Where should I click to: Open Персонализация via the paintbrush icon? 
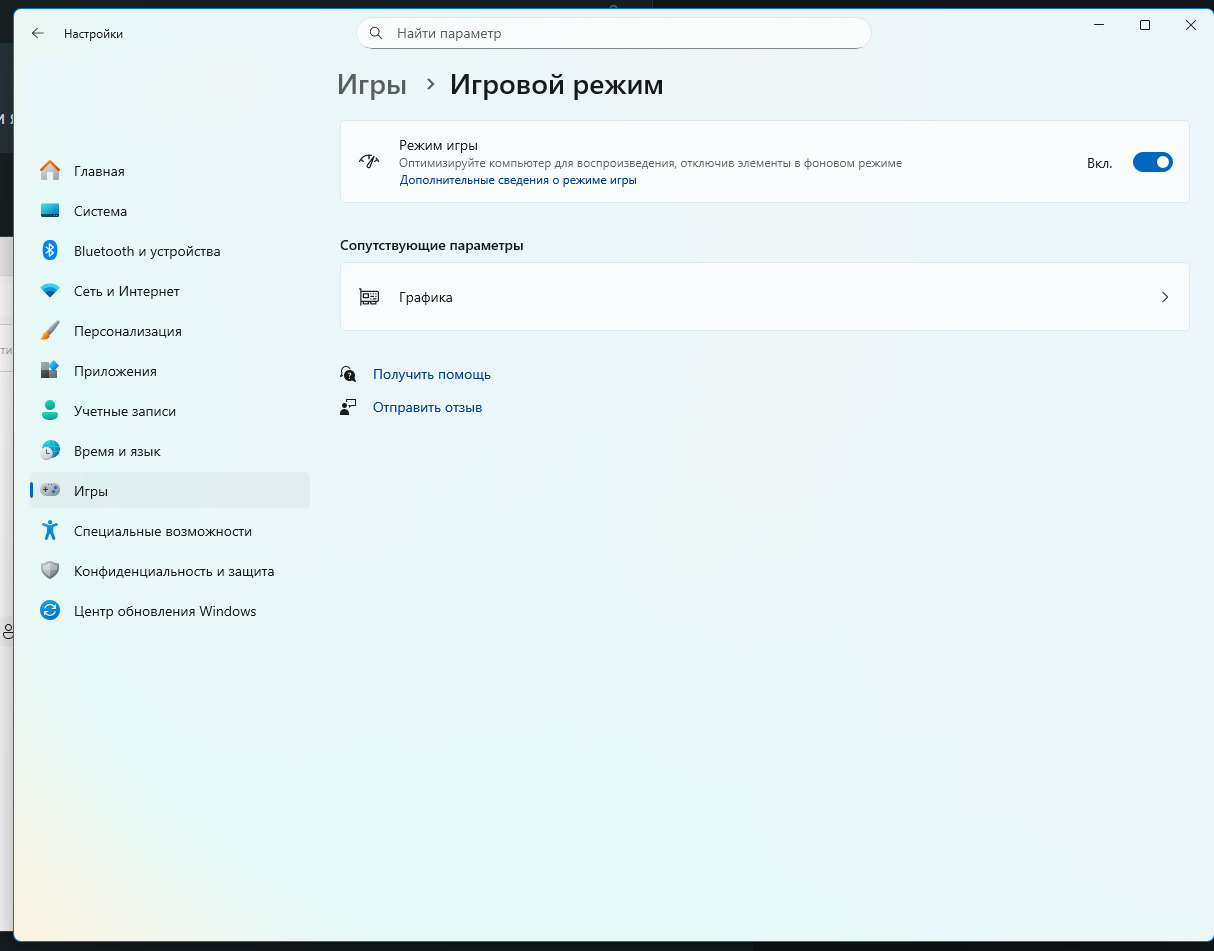[x=50, y=331]
